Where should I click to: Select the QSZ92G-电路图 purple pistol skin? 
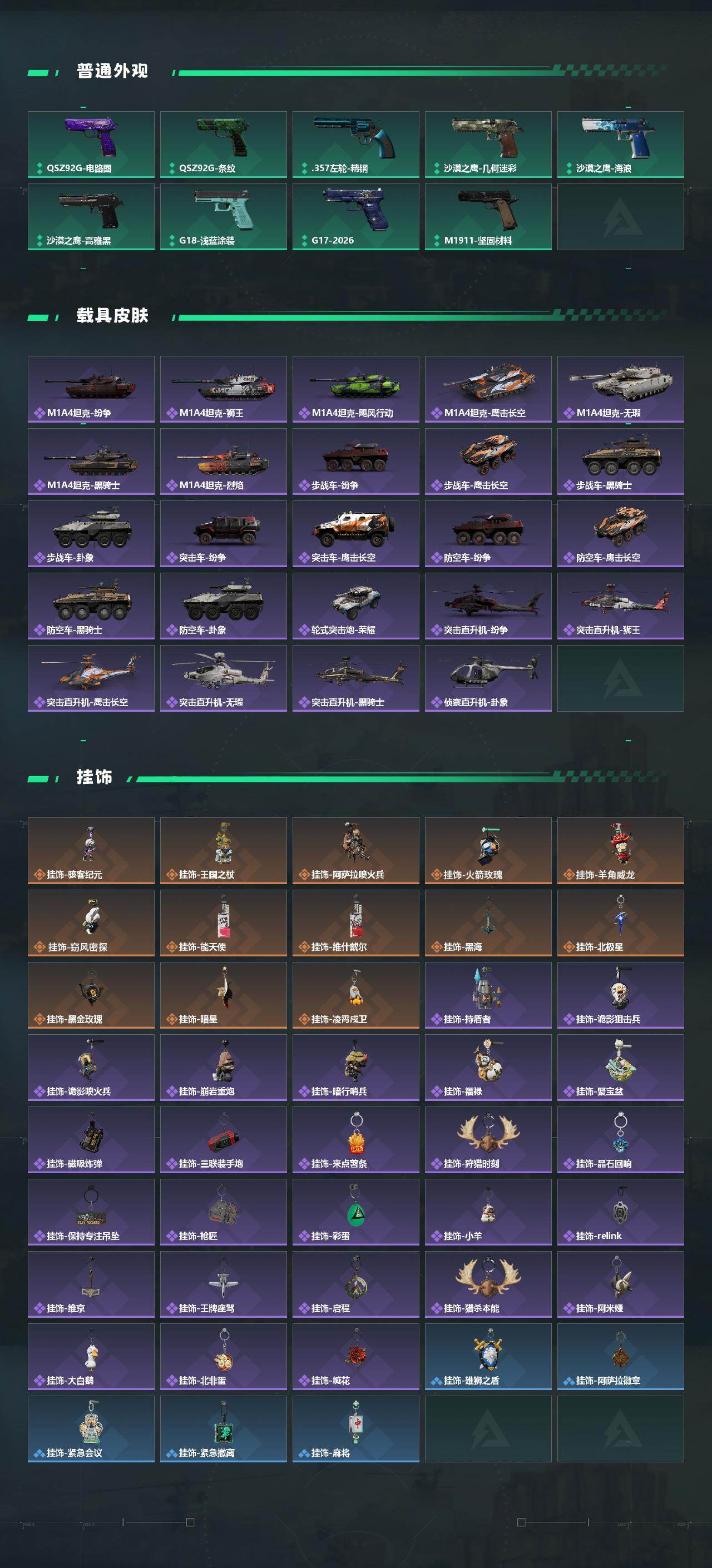(91, 144)
